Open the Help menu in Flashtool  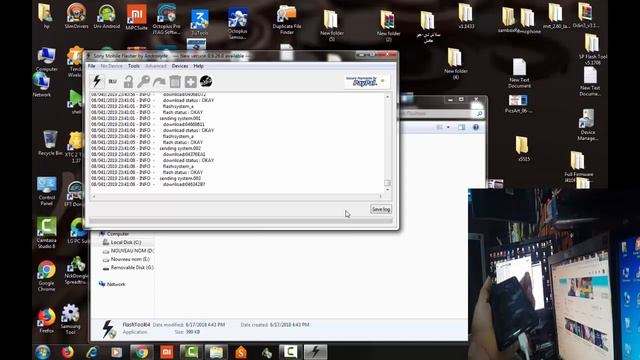[x=198, y=66]
